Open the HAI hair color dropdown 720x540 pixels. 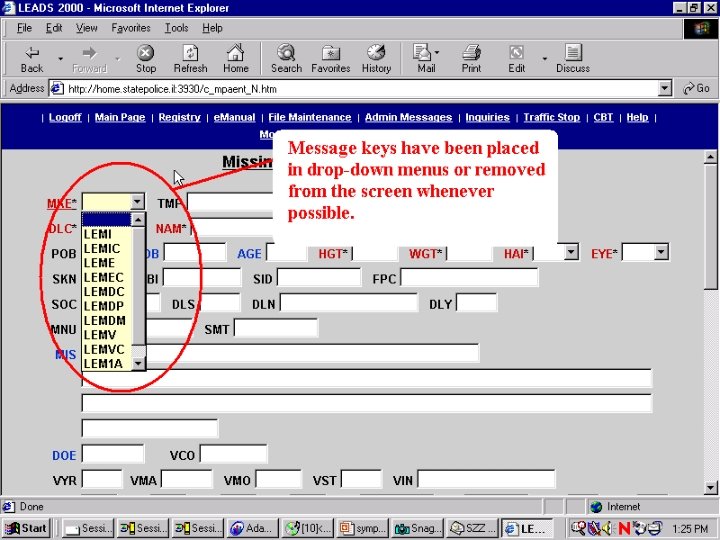(571, 252)
